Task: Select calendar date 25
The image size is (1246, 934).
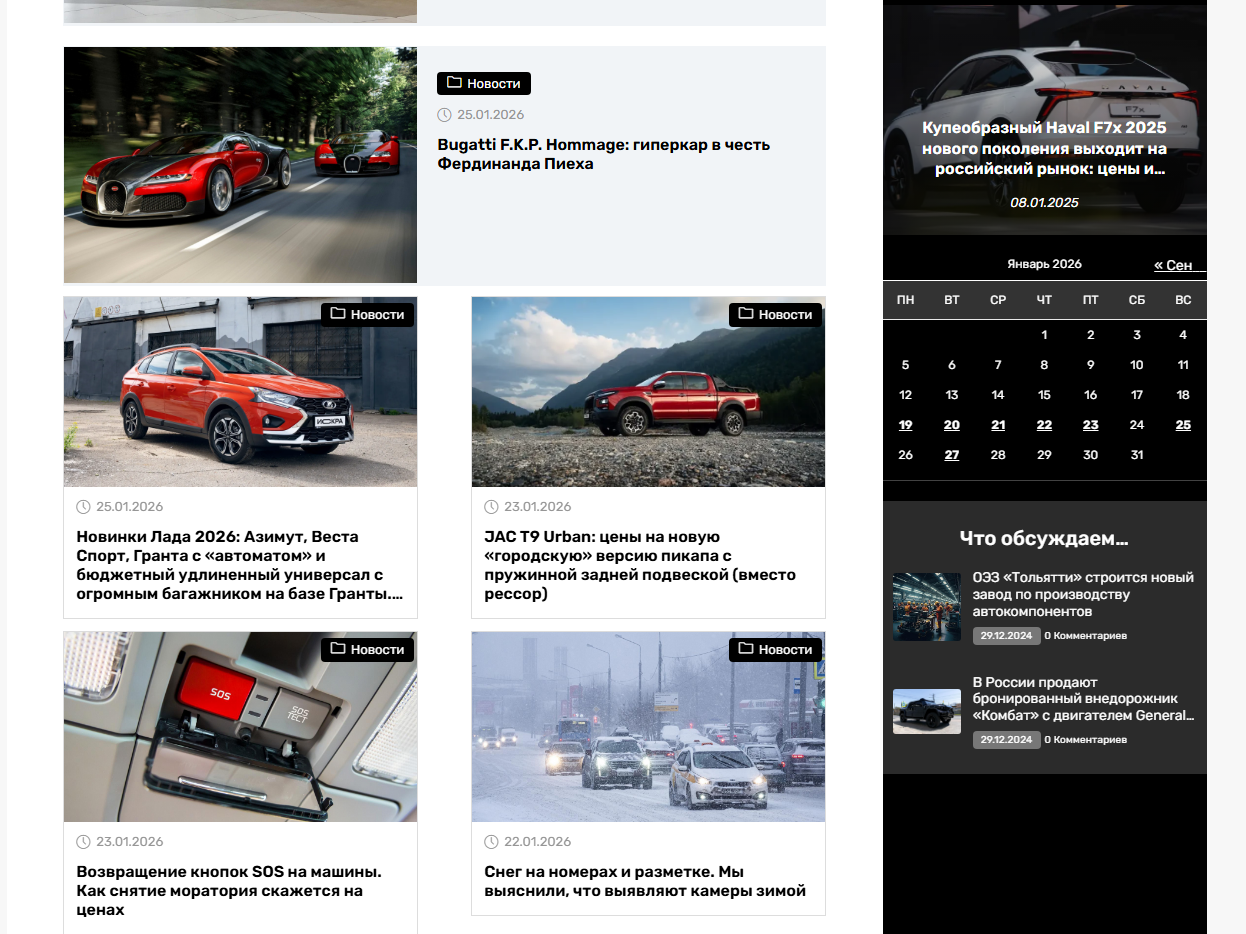Action: (x=1183, y=425)
